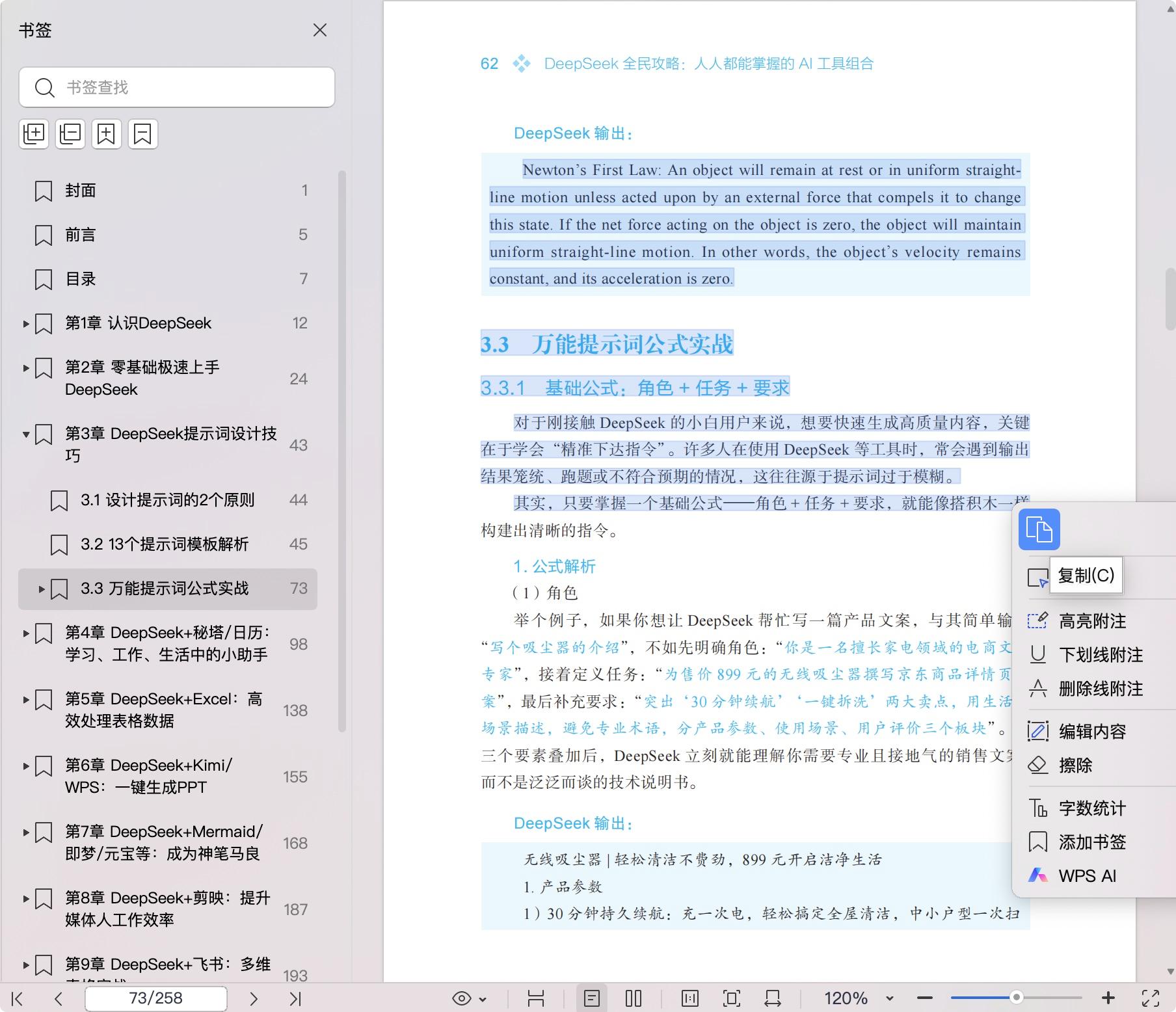Focus the 书签查找 search field

click(x=177, y=87)
